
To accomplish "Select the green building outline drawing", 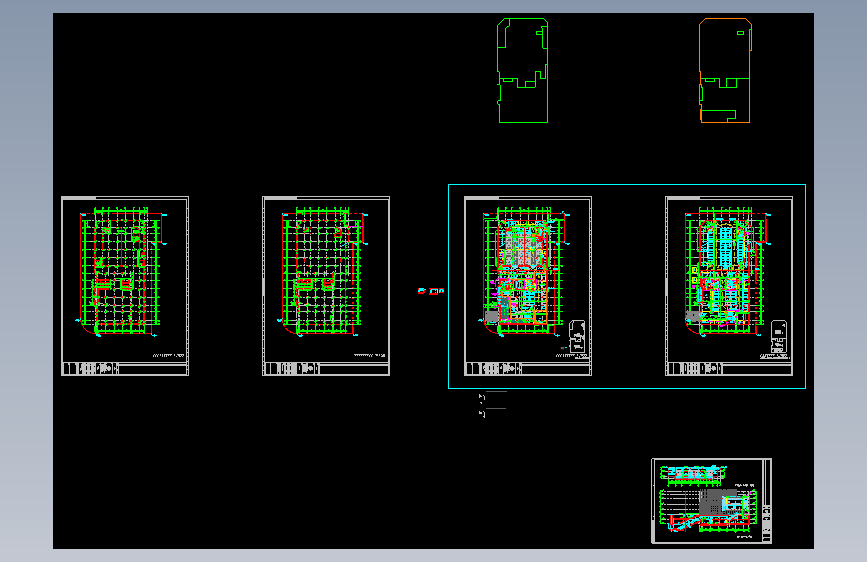I will pos(523,70).
